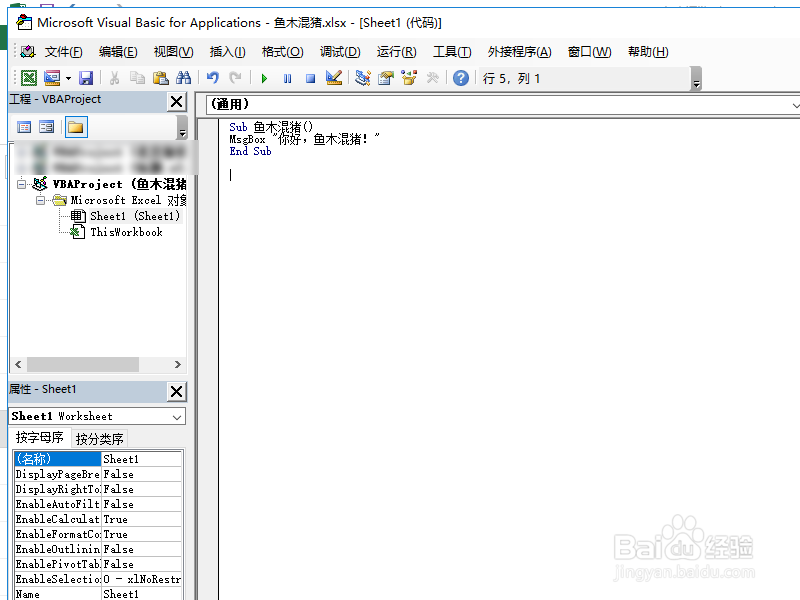Open the 运行(R) menu
The image size is (800, 600).
click(396, 52)
